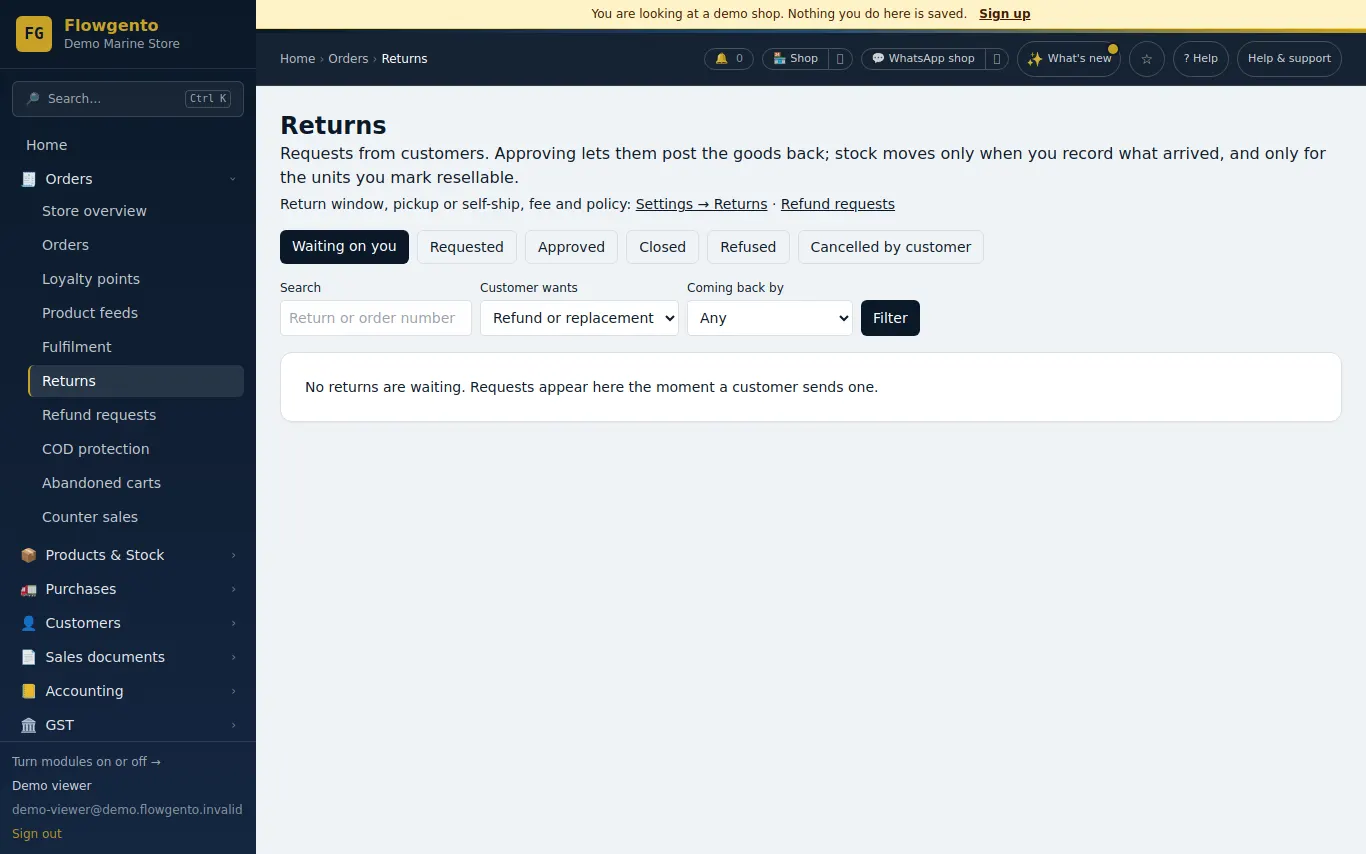
Task: Switch to the Closed tab
Action: click(x=662, y=247)
